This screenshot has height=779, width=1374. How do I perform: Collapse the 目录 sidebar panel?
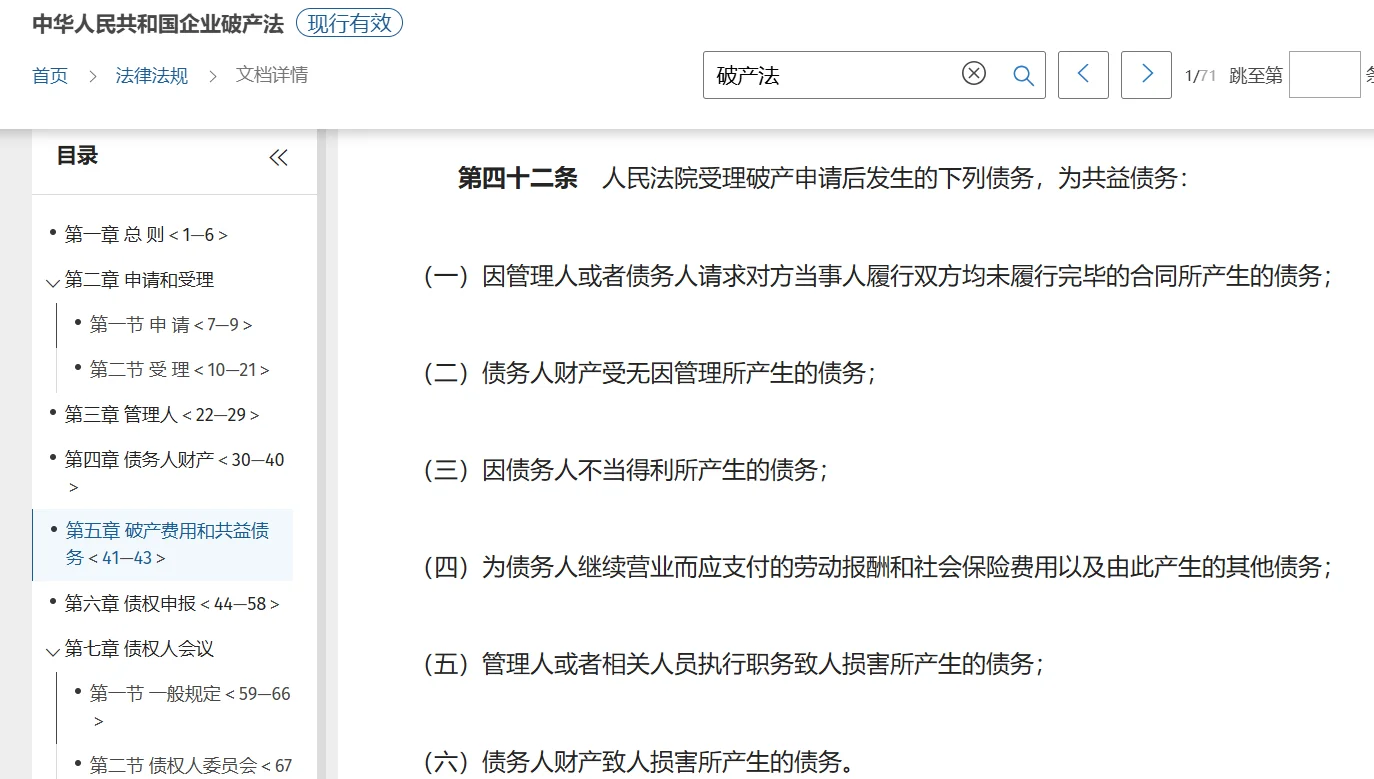[x=278, y=157]
